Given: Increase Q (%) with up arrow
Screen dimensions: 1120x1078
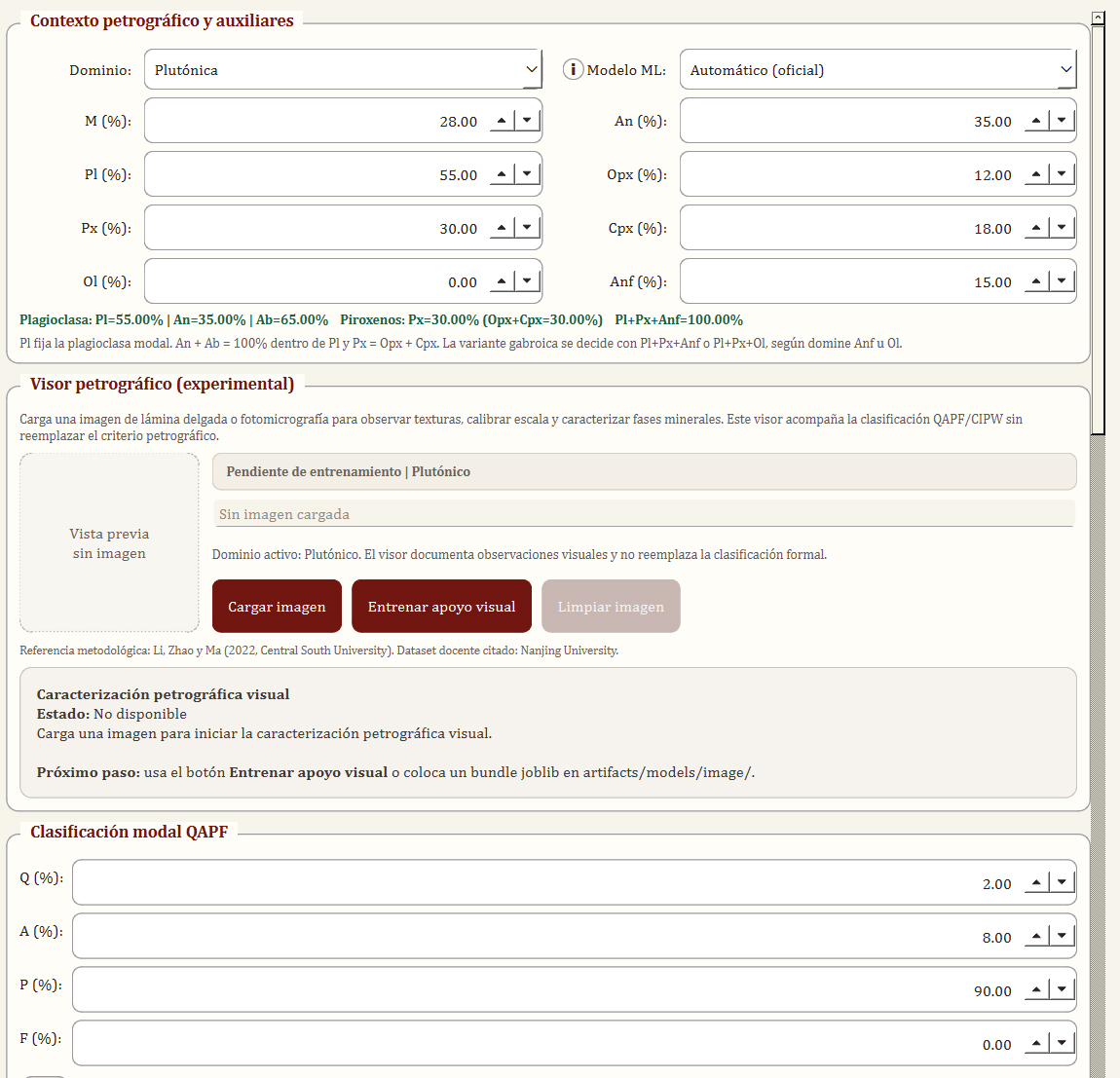Looking at the screenshot, I should [1036, 883].
